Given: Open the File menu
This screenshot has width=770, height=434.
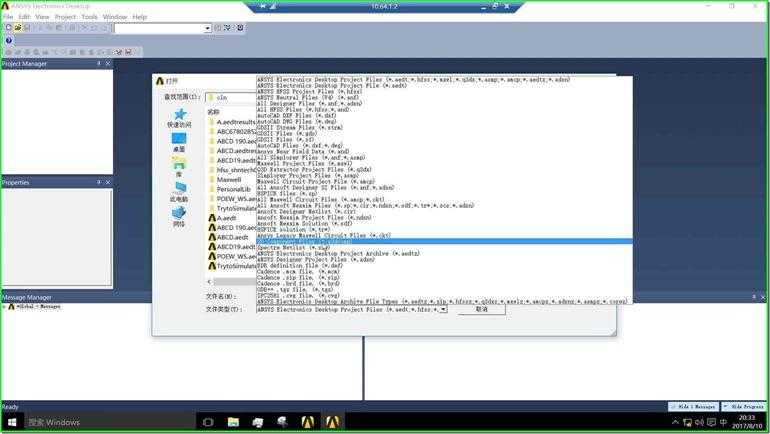Looking at the screenshot, I should (x=8, y=17).
